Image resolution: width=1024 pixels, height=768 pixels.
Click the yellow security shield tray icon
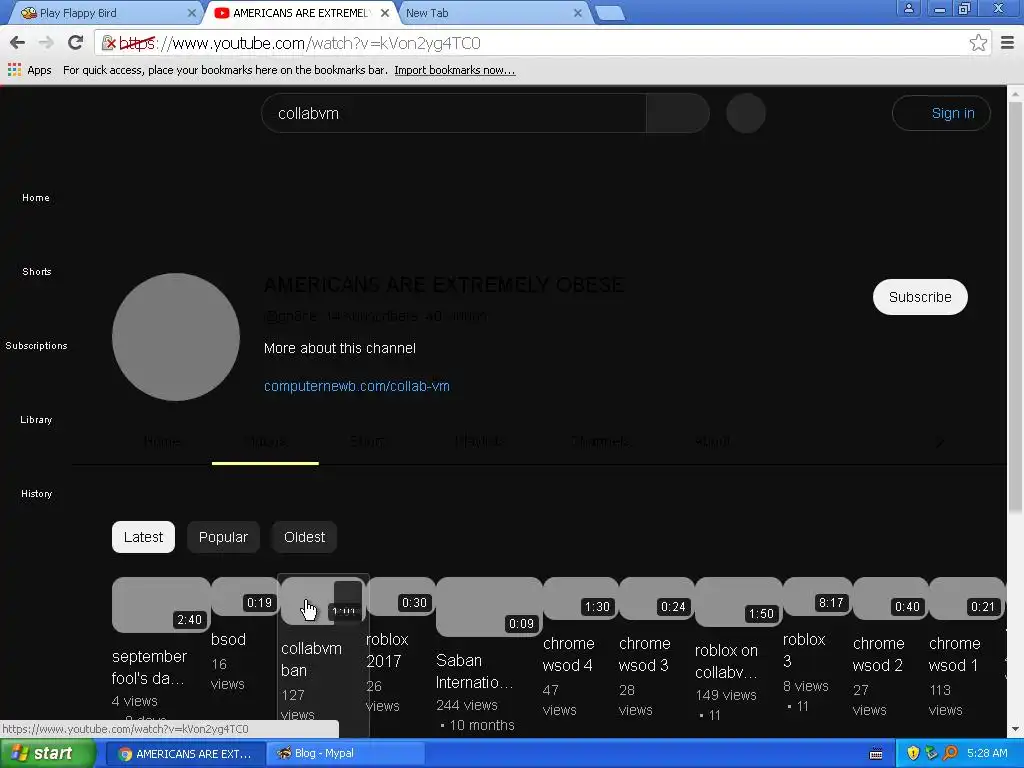913,753
